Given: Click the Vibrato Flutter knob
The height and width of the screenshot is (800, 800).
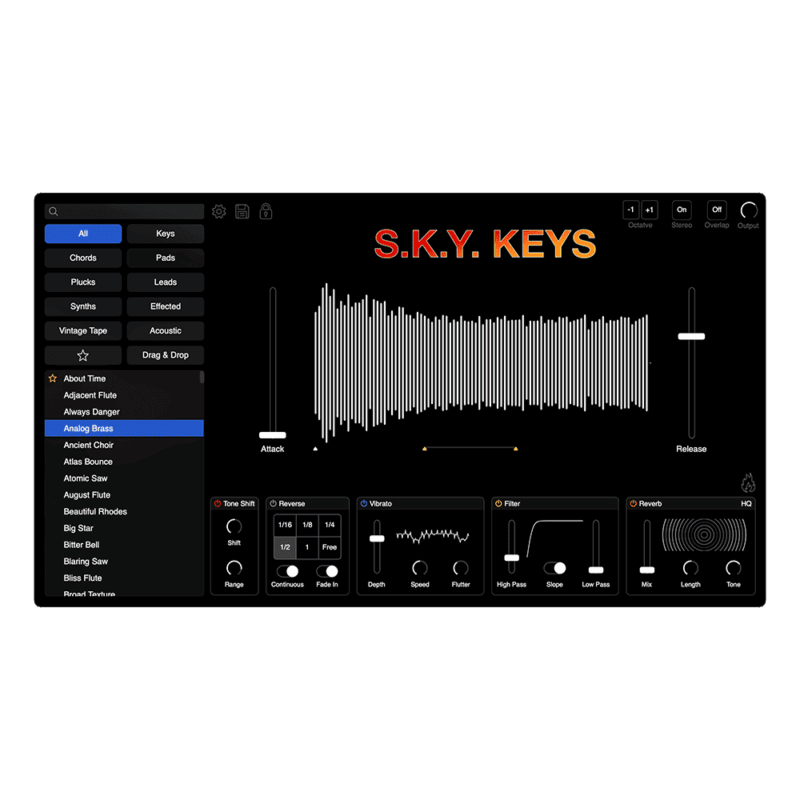Looking at the screenshot, I should tap(461, 568).
